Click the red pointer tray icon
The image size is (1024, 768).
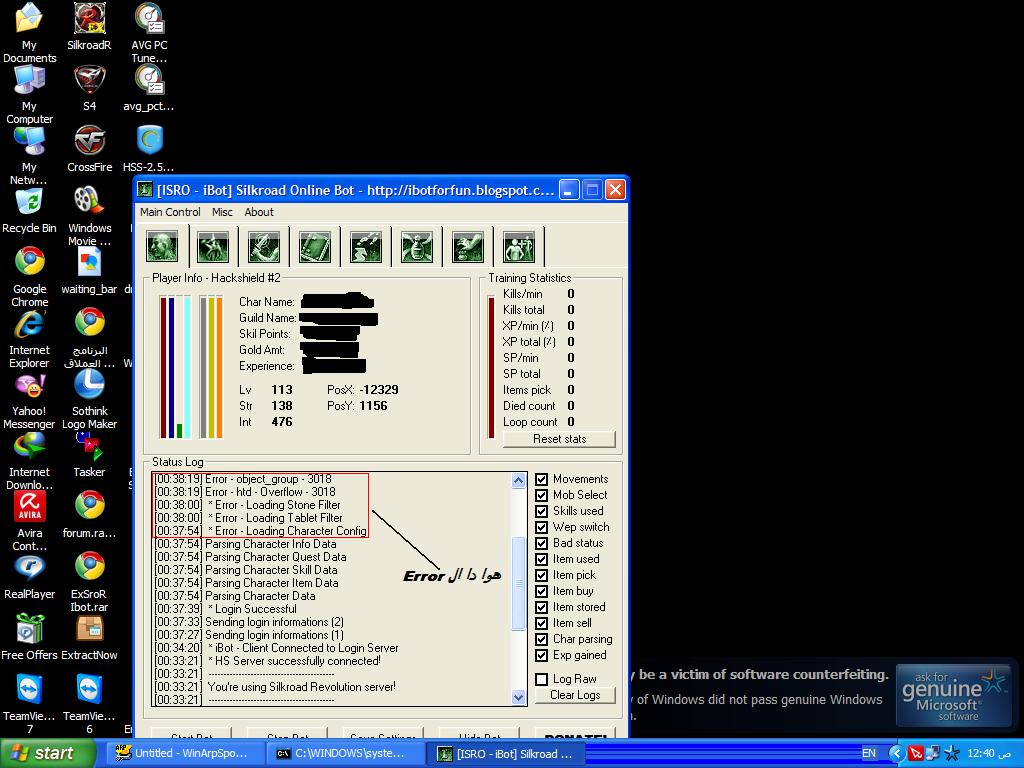[916, 754]
